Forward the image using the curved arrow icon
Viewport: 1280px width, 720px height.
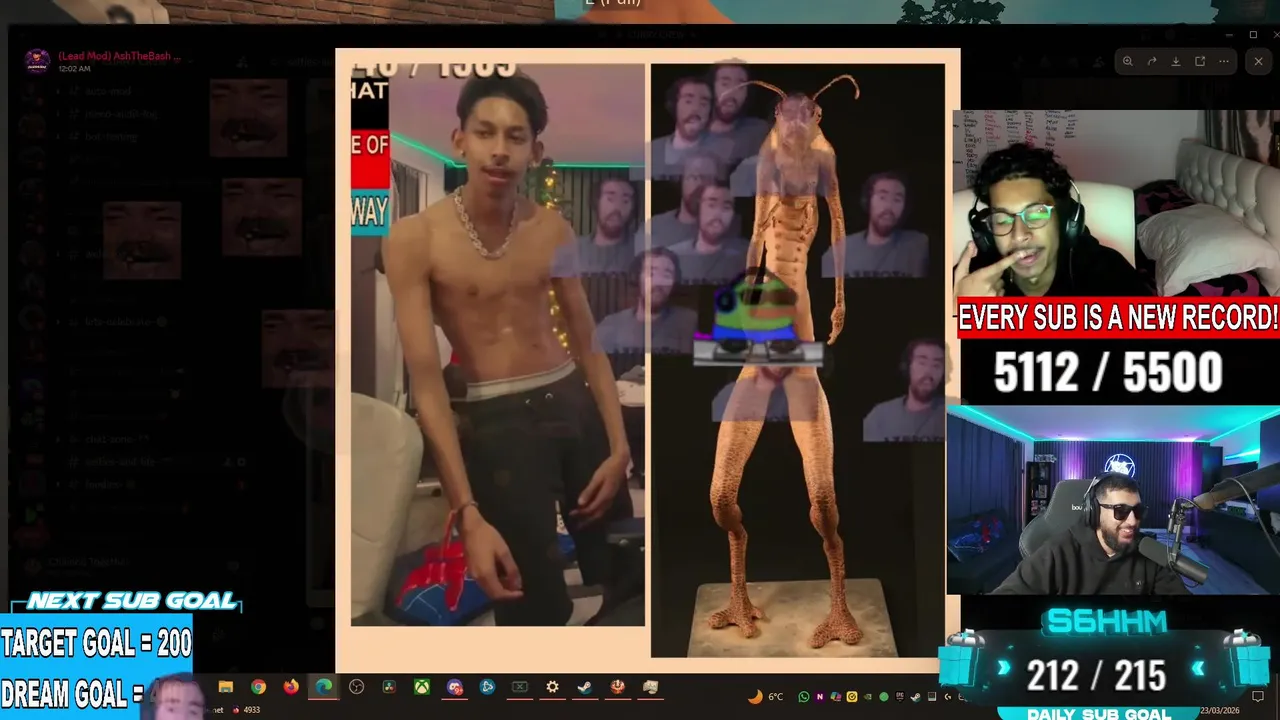(x=1152, y=61)
